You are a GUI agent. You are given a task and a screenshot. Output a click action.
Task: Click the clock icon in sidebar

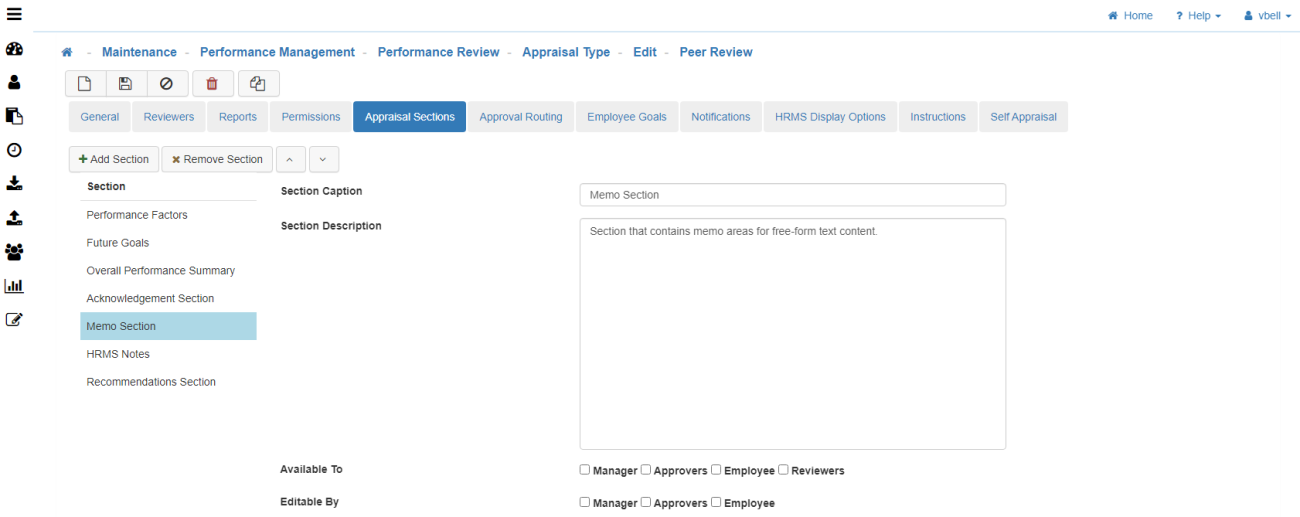(x=14, y=150)
